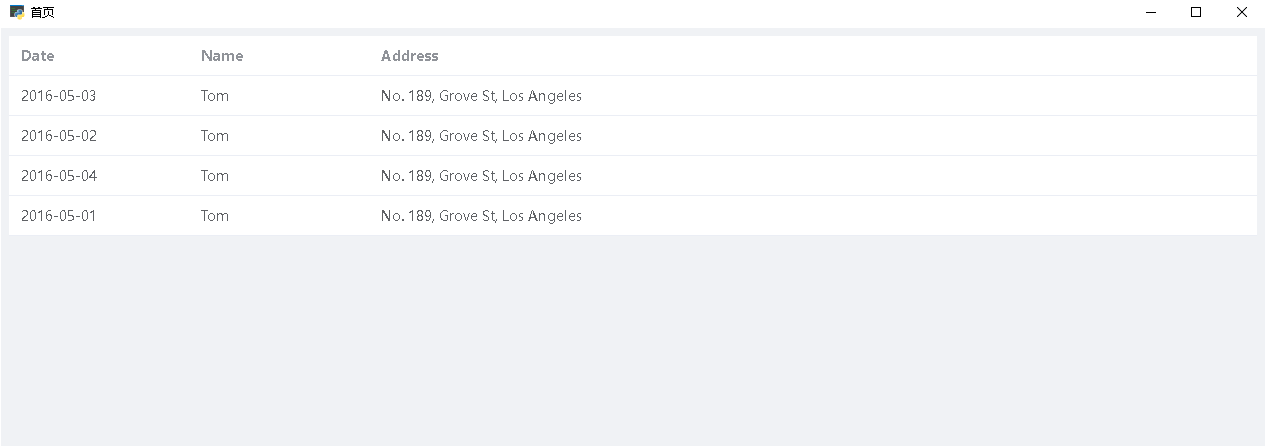Image resolution: width=1266 pixels, height=446 pixels.
Task: Select the 2016-05-01 date cell
Action: click(x=59, y=216)
